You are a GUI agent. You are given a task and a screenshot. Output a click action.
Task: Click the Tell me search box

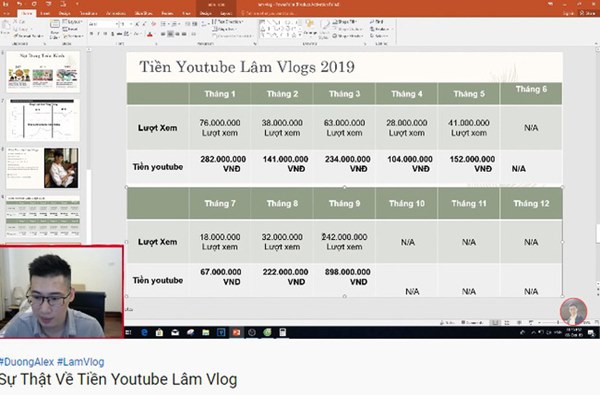tap(268, 13)
